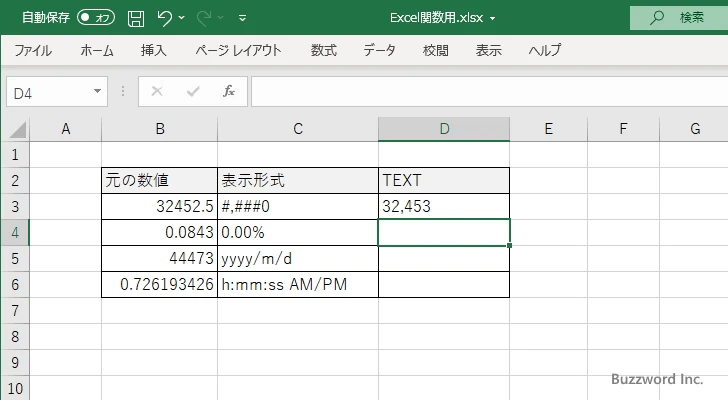This screenshot has width=728, height=400.
Task: Click the Redo arrow icon
Action: 204,18
